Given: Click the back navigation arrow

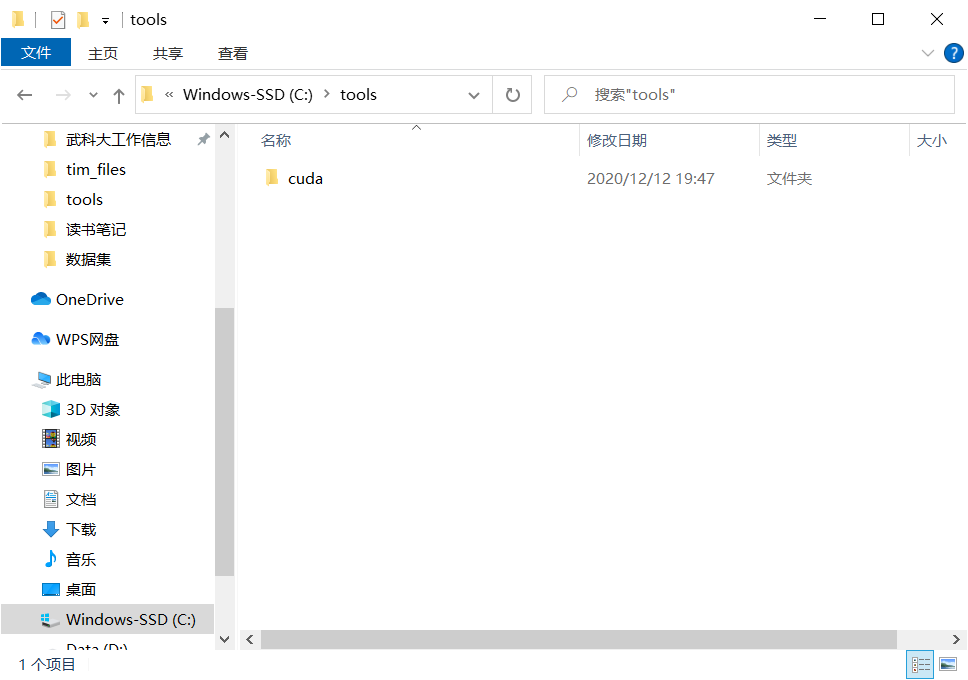Looking at the screenshot, I should pyautogui.click(x=25, y=94).
